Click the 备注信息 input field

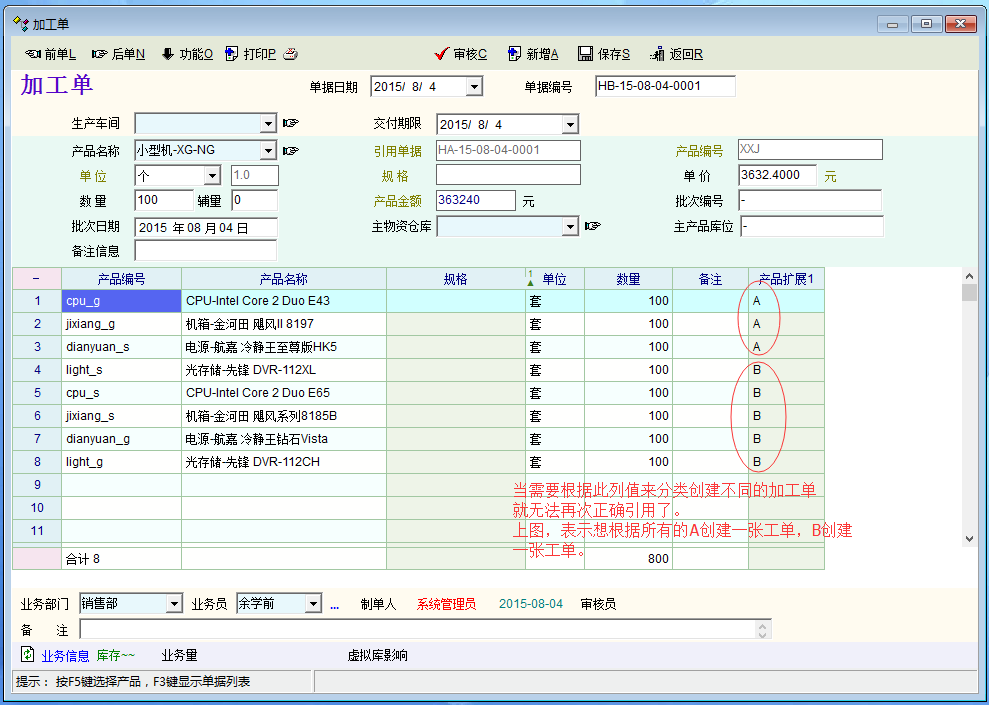coord(205,251)
